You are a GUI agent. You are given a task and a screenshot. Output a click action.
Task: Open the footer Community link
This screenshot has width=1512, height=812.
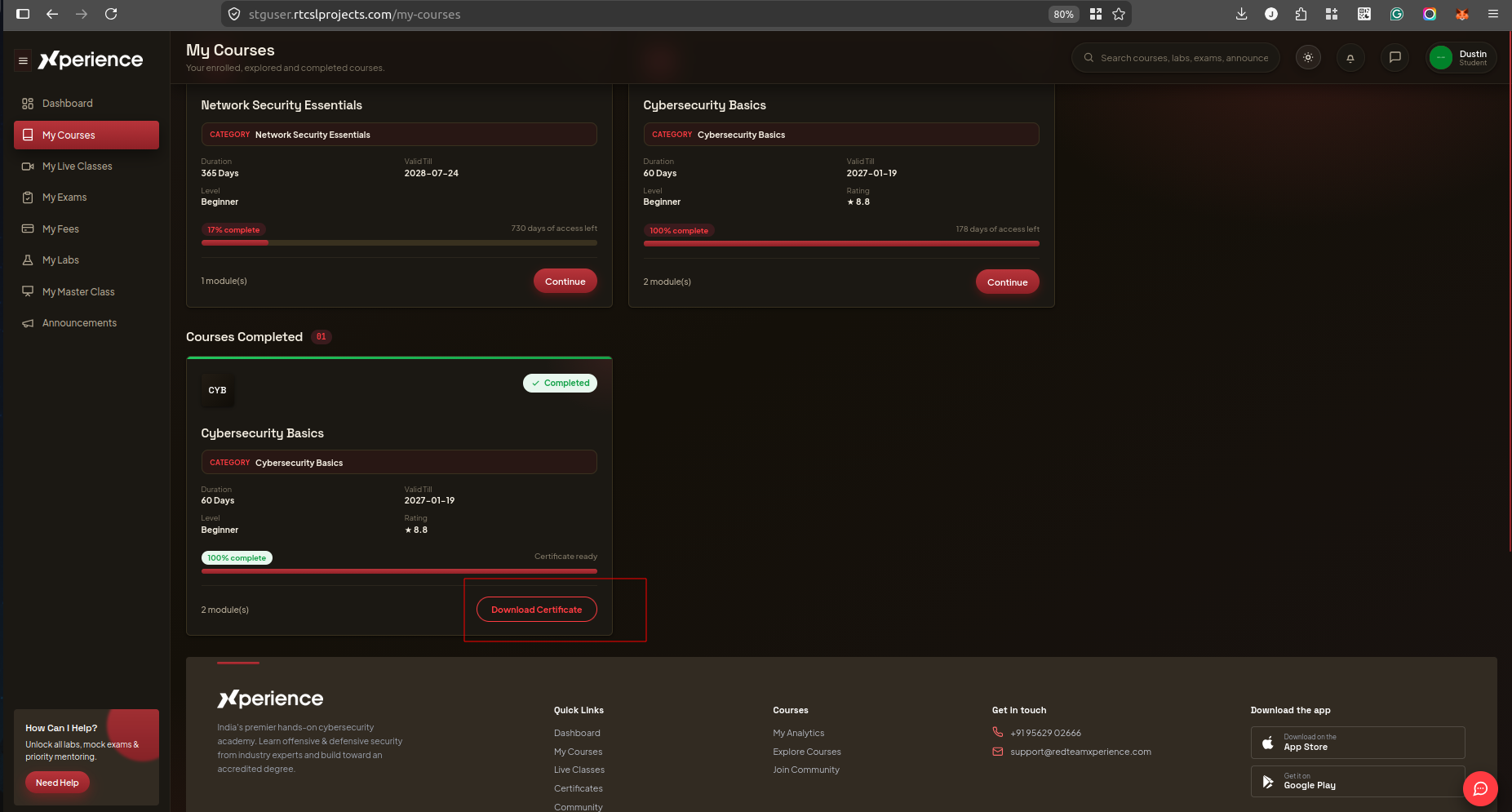point(579,807)
